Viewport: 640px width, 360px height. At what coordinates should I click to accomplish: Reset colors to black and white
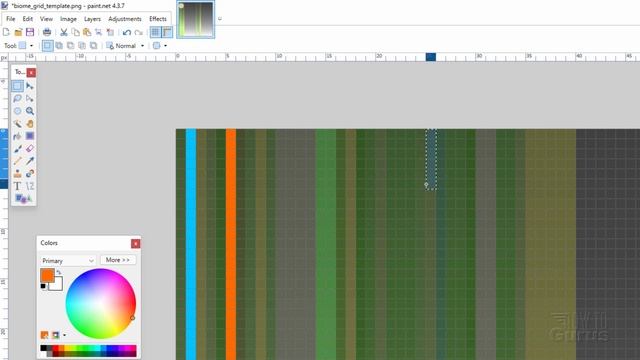coord(43,286)
